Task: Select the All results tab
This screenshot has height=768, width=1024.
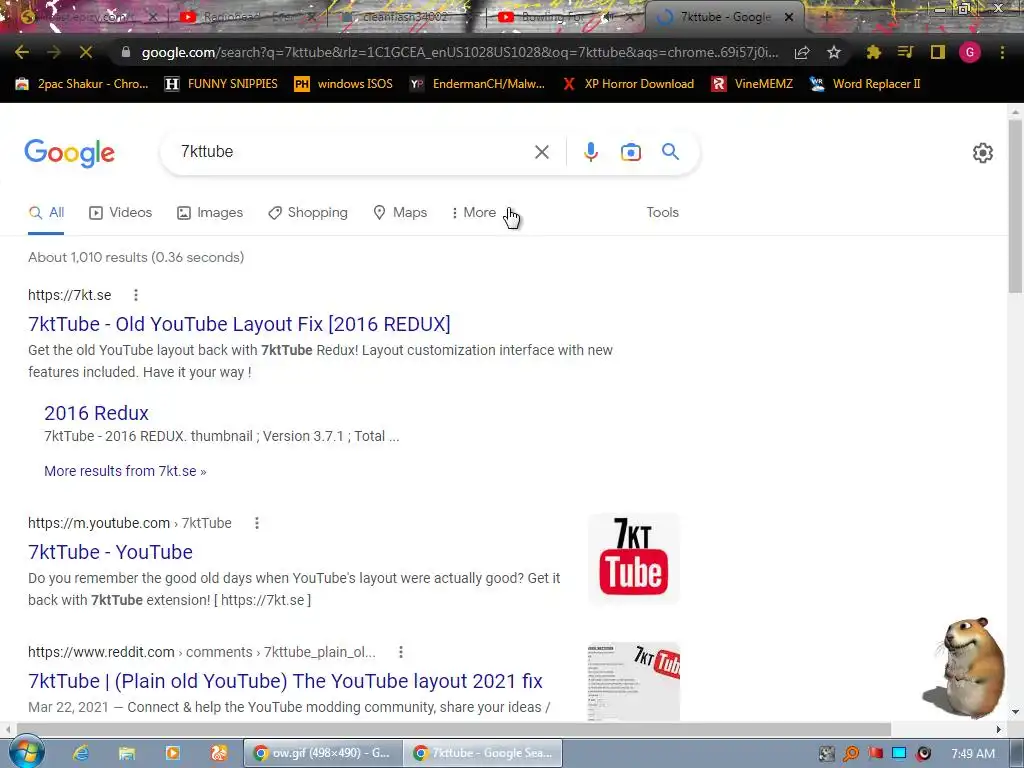Action: click(x=46, y=213)
